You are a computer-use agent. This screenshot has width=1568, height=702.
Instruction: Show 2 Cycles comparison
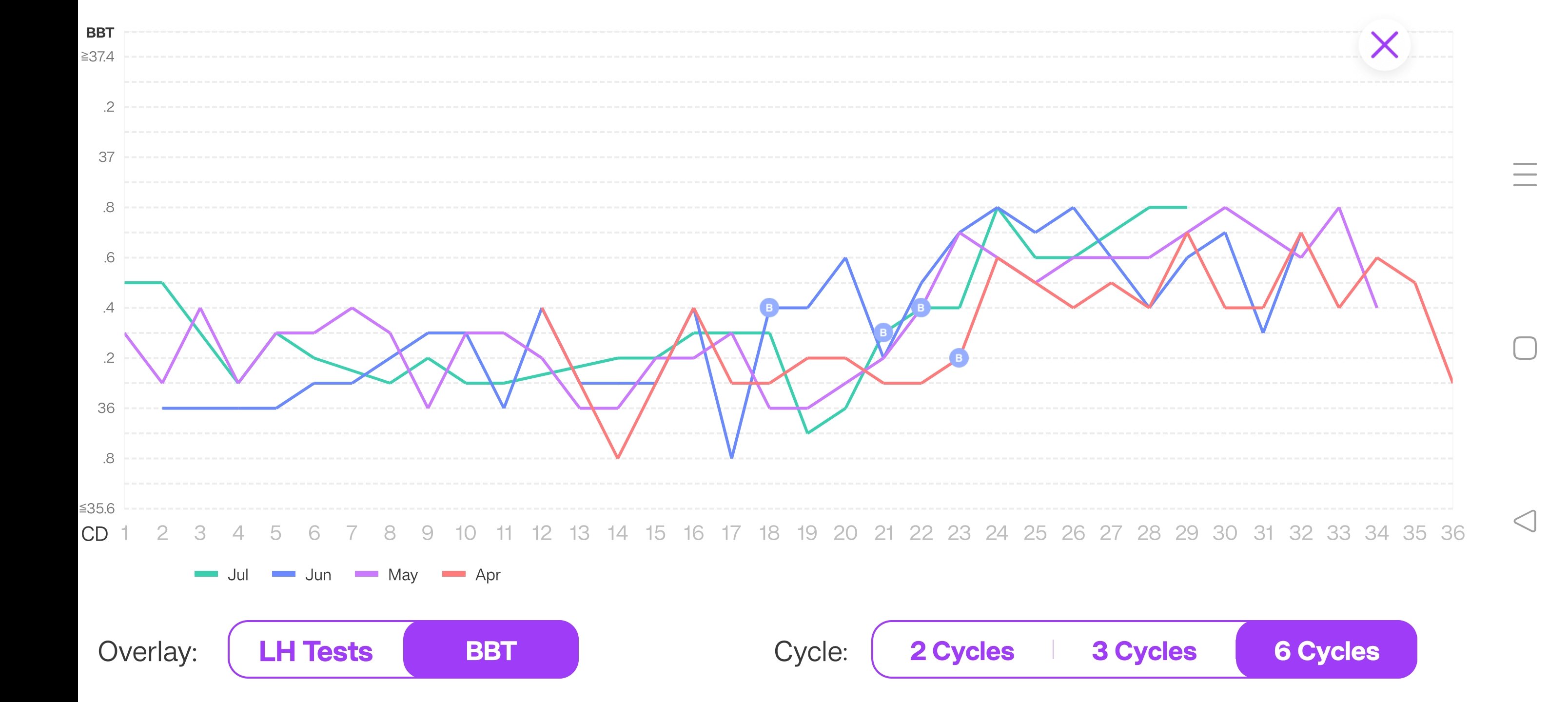pos(962,651)
